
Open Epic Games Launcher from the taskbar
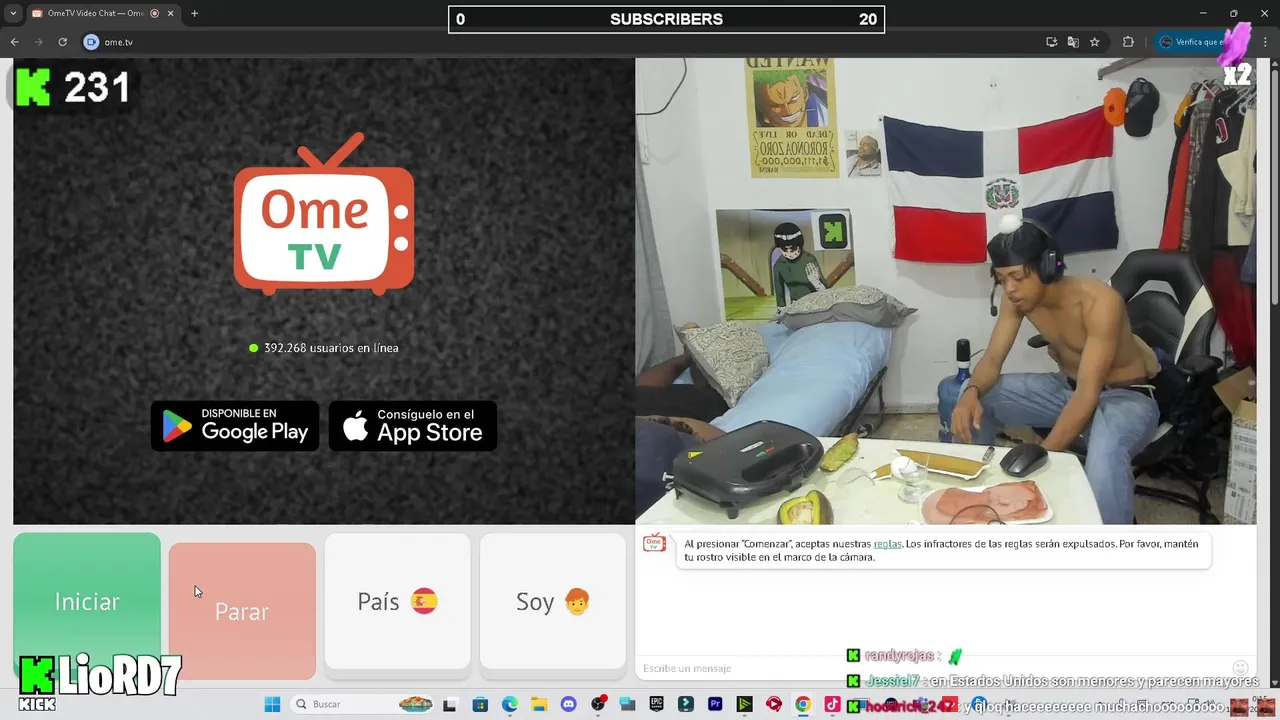[x=656, y=704]
